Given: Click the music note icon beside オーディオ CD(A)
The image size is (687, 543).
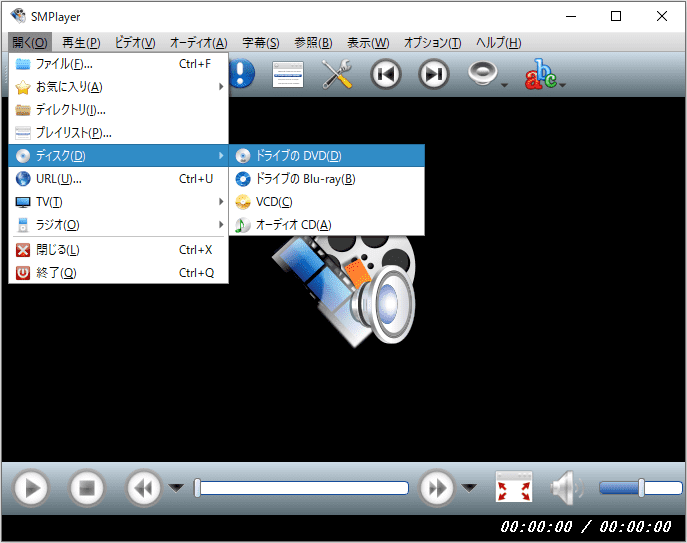Looking at the screenshot, I should pyautogui.click(x=242, y=225).
